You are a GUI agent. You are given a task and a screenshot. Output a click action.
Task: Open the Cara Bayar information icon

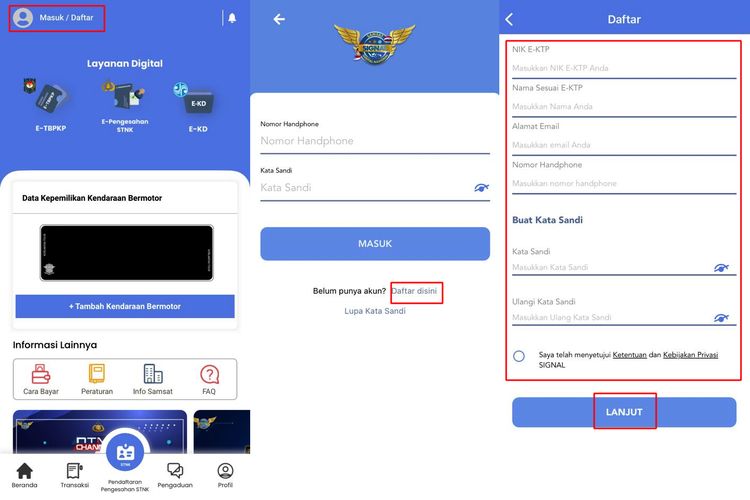[41, 375]
